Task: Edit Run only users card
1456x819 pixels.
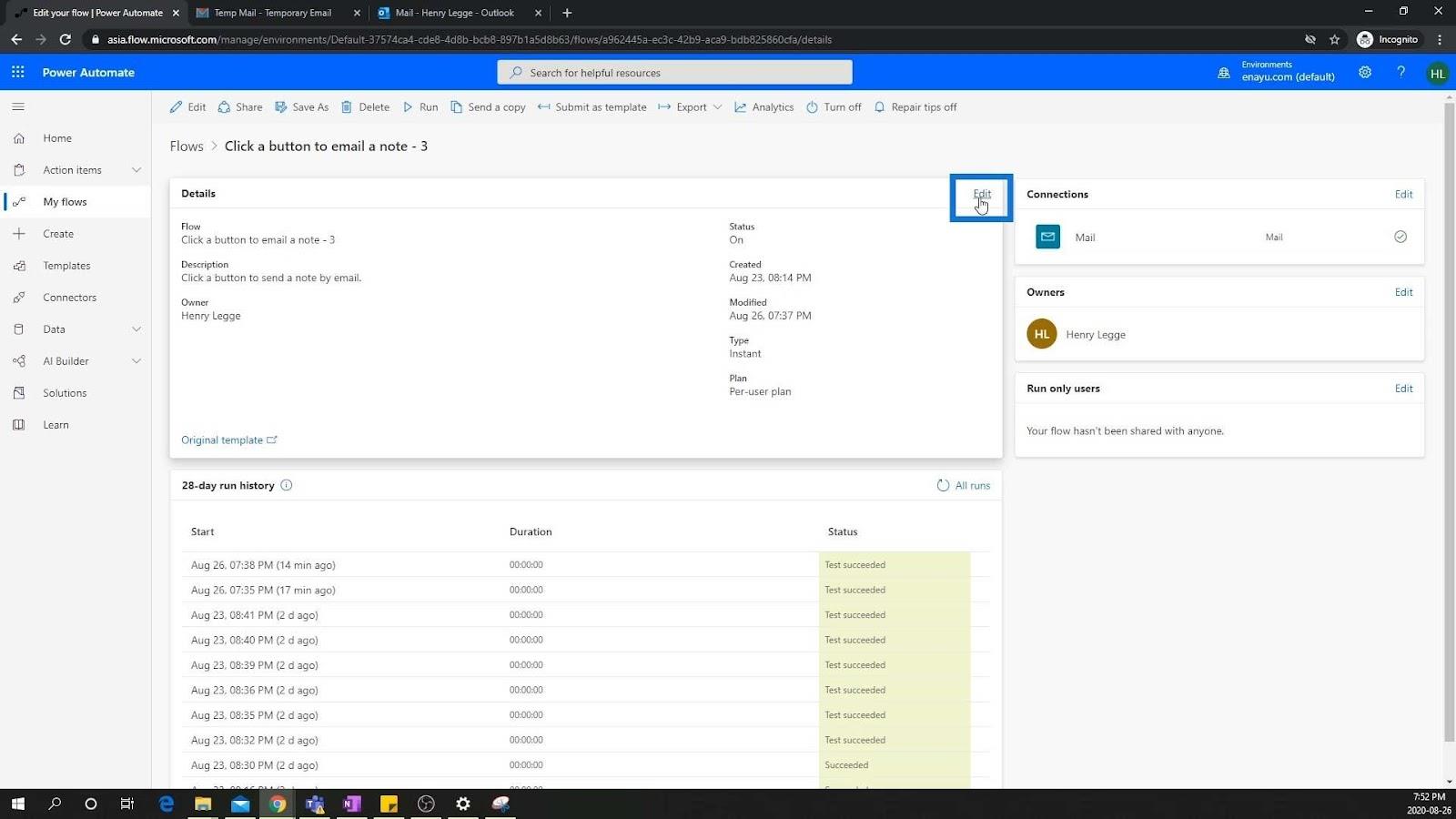Action: point(1404,389)
